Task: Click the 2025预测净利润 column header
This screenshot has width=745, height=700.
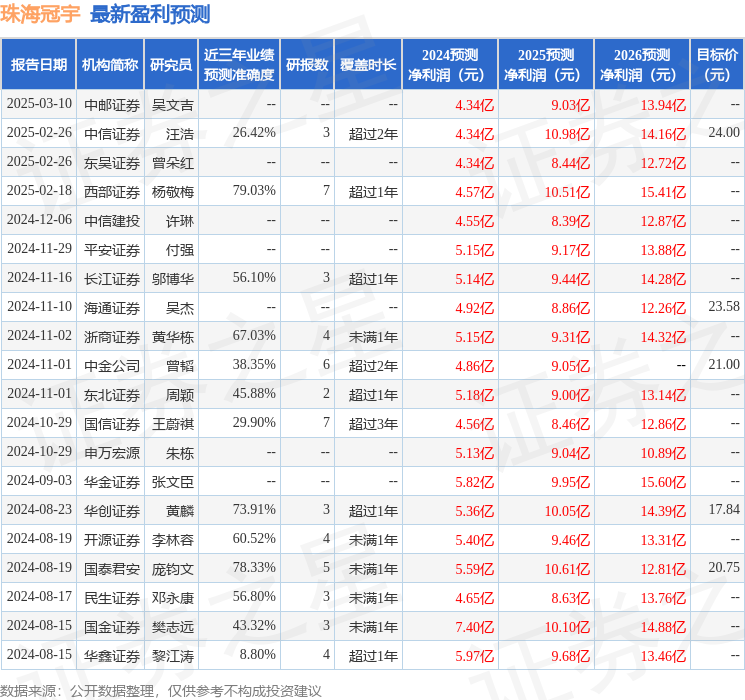Action: pyautogui.click(x=546, y=65)
